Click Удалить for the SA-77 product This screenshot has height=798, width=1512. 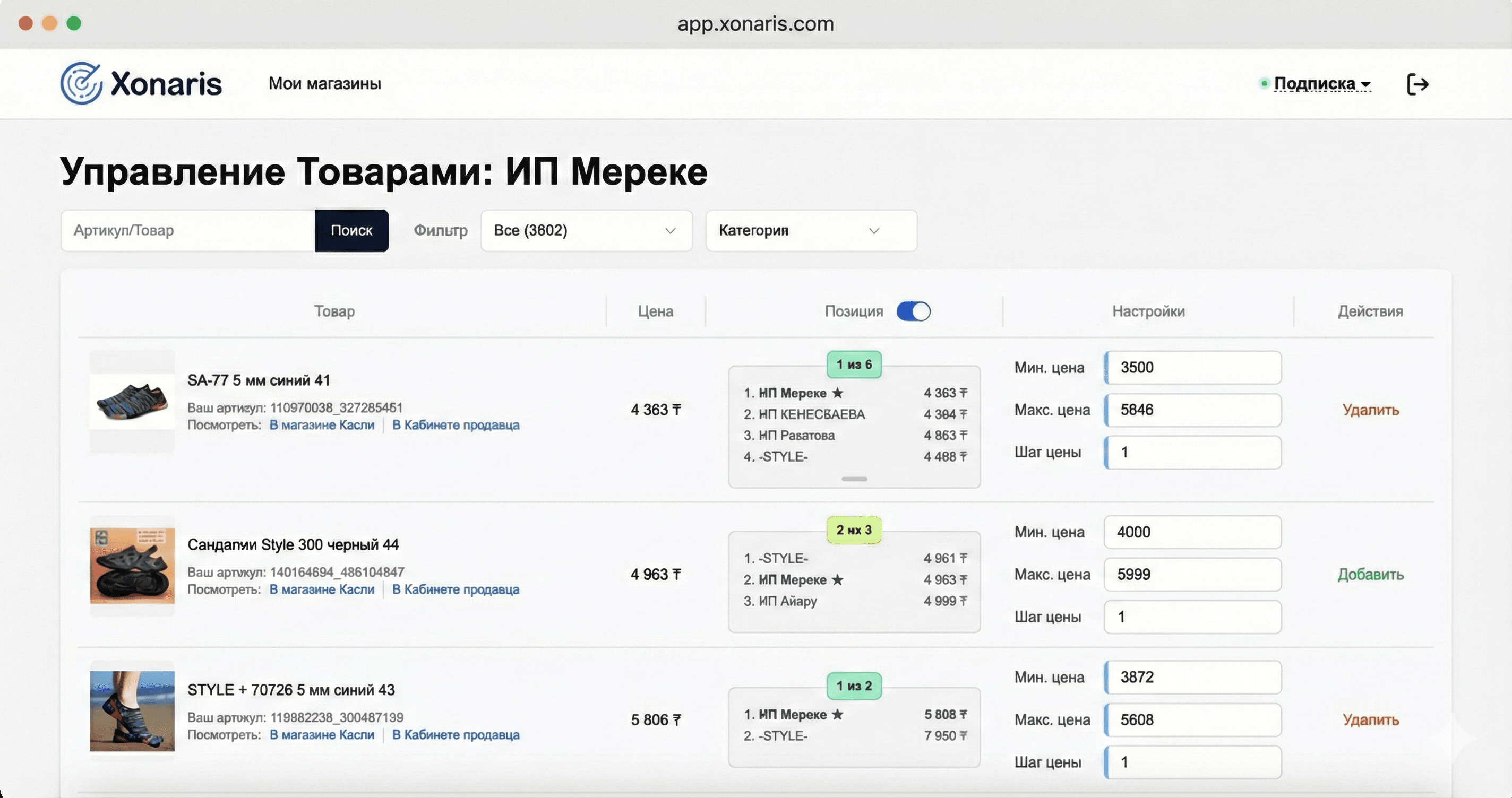tap(1371, 410)
